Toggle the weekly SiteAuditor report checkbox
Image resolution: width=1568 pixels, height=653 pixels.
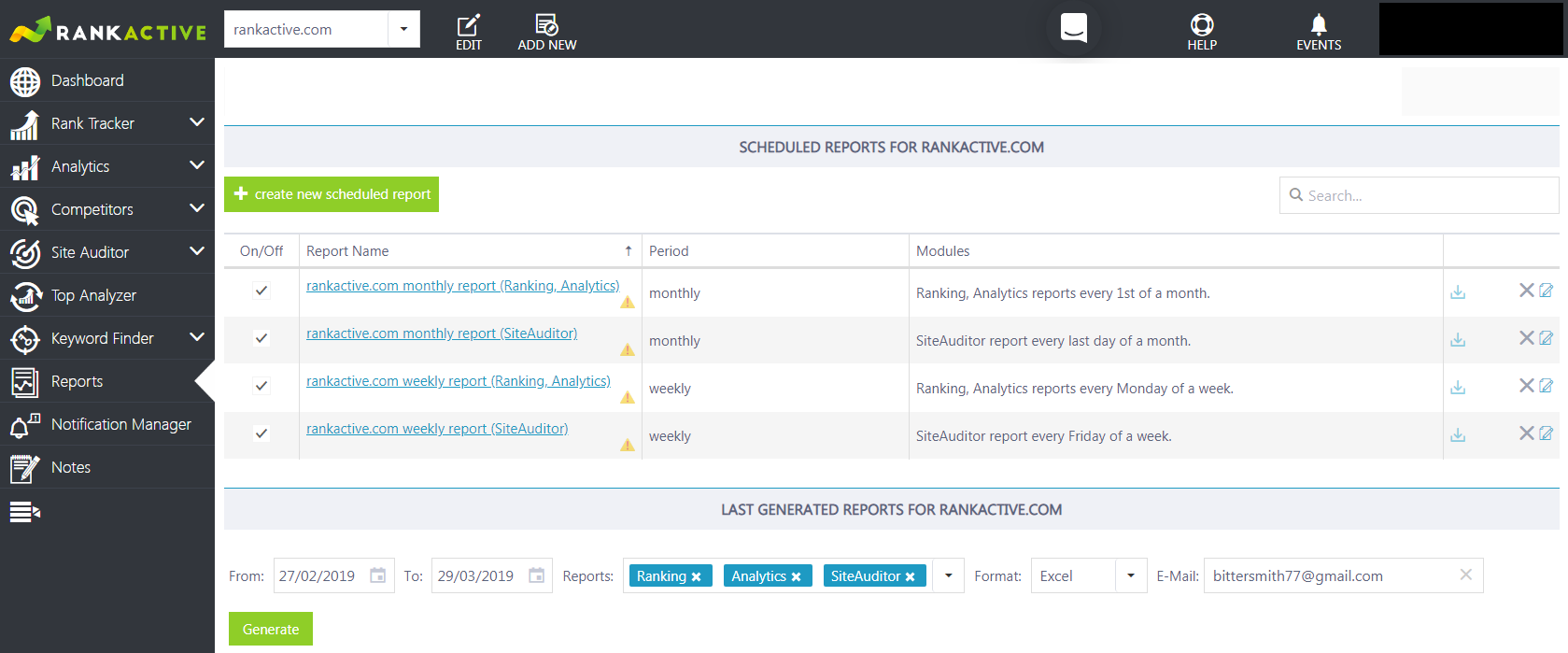[x=261, y=433]
